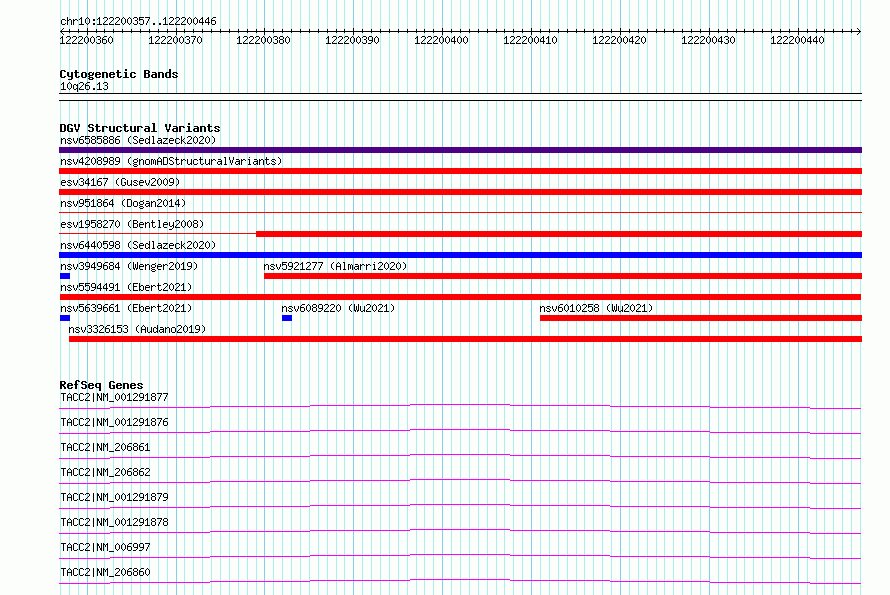Select the Cytogenetic Bands track title

[119, 74]
